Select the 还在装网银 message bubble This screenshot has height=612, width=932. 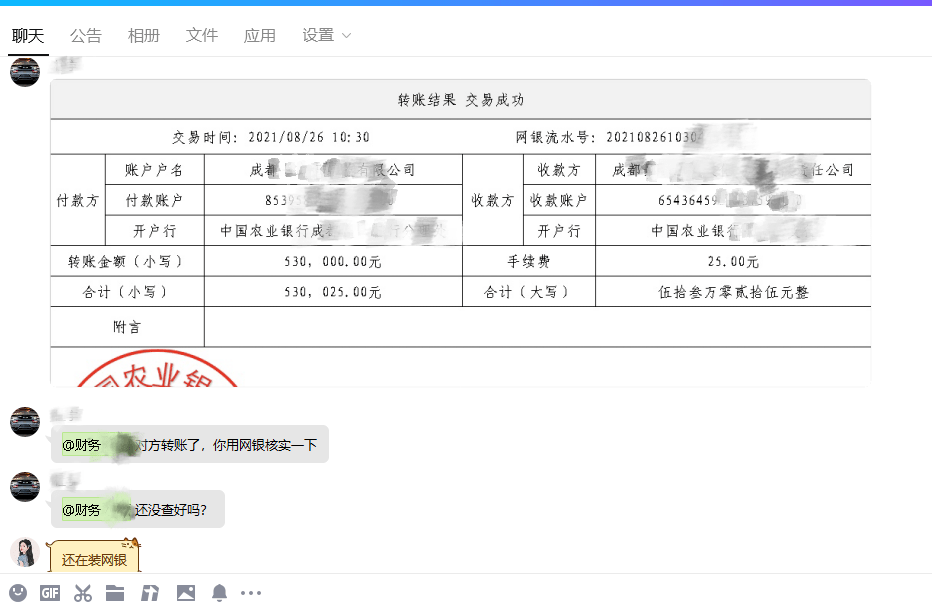[x=94, y=556]
